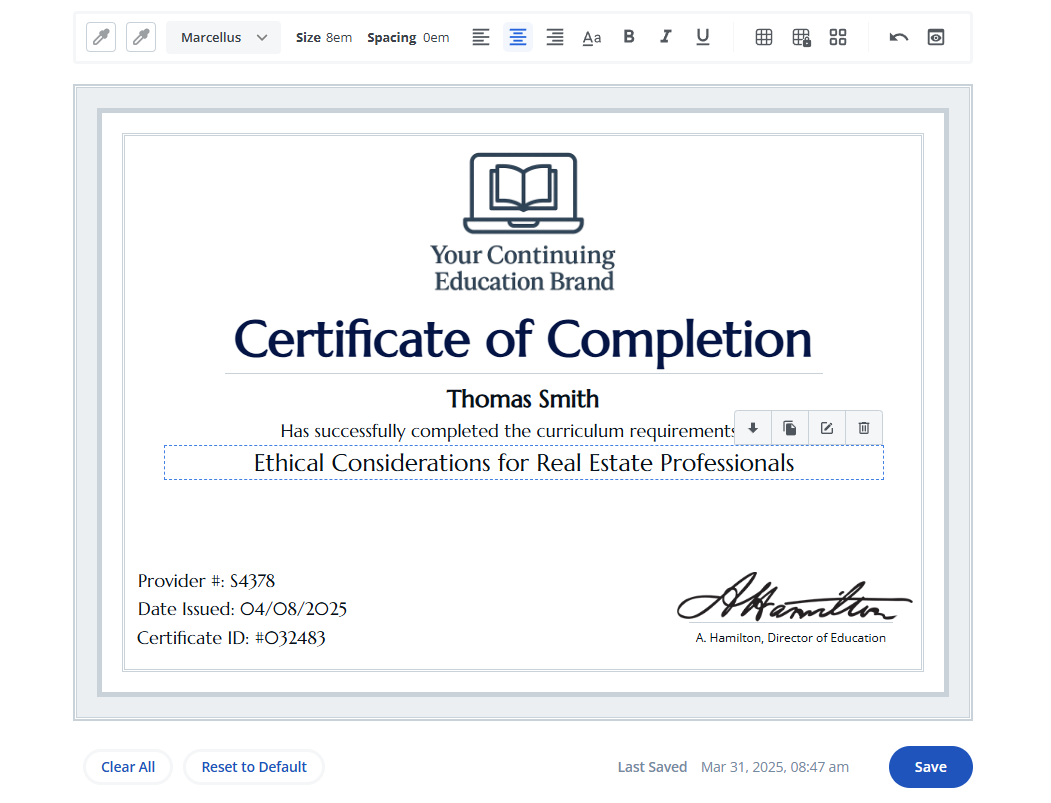Image resolution: width=1051 pixels, height=803 pixels.
Task: Click the undo arrow icon
Action: point(898,38)
